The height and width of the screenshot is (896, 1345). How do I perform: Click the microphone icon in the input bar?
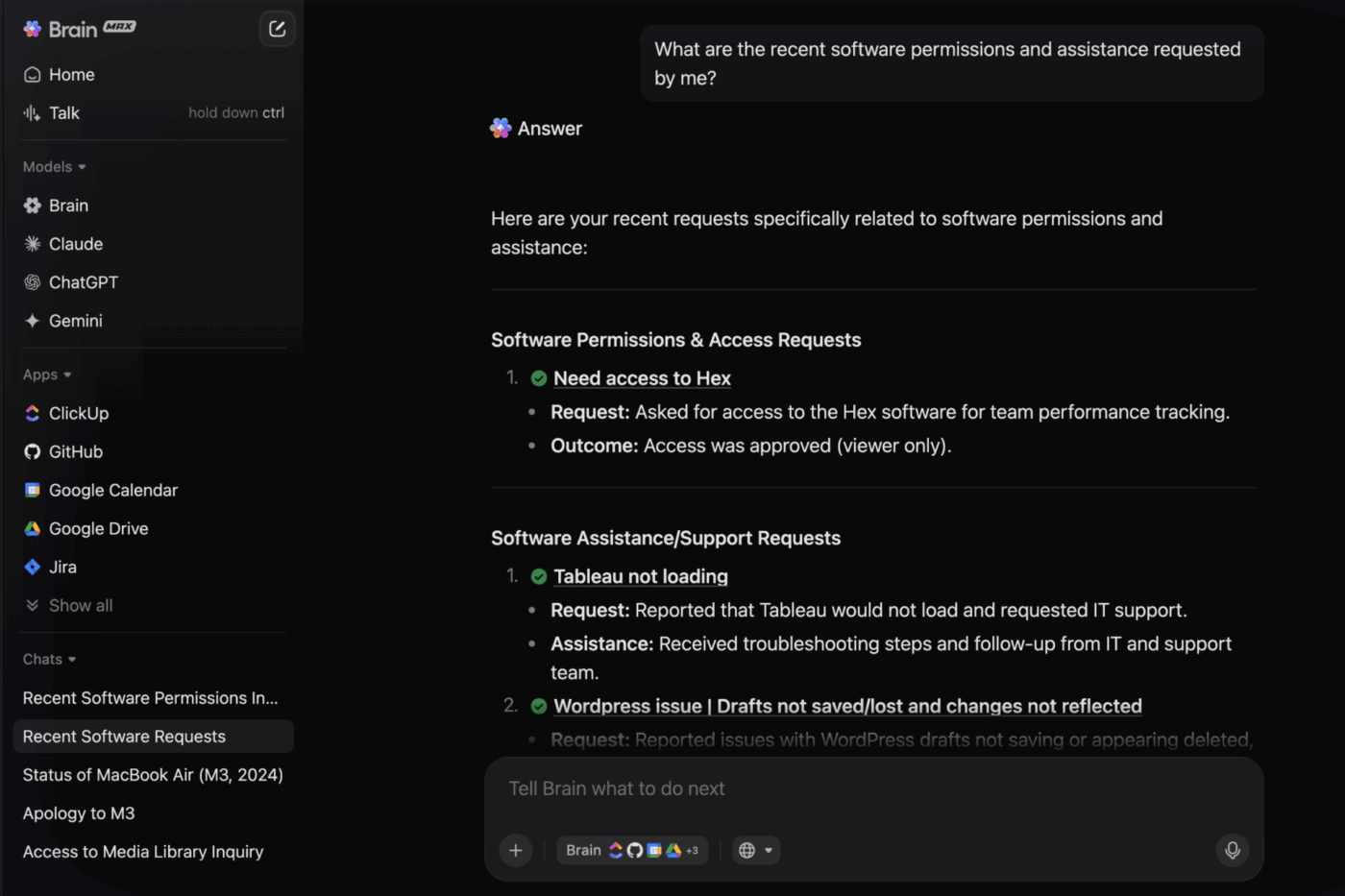(1232, 850)
